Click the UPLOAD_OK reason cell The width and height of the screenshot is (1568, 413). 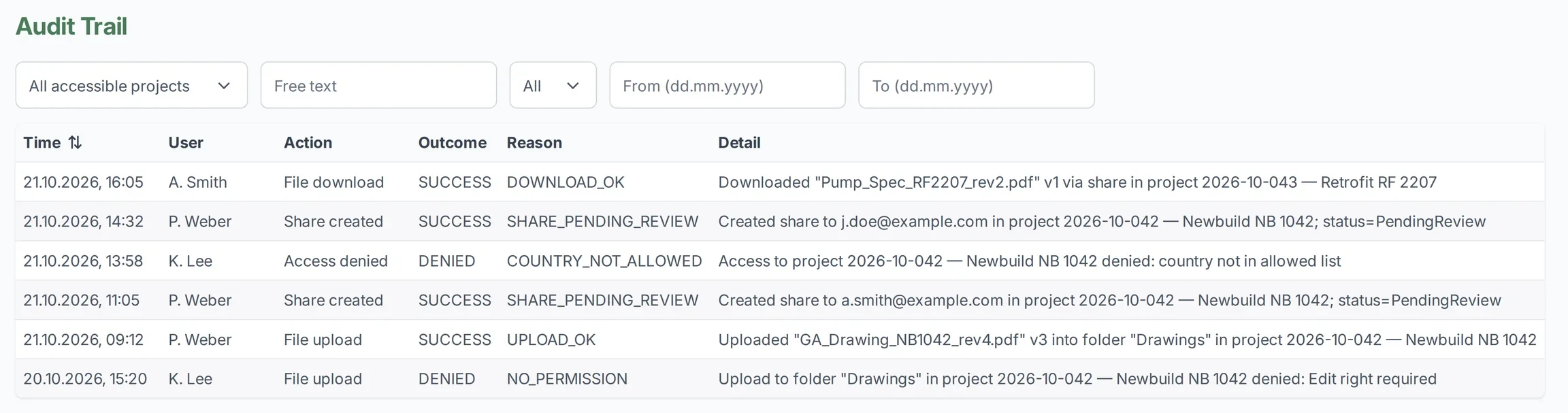click(551, 340)
